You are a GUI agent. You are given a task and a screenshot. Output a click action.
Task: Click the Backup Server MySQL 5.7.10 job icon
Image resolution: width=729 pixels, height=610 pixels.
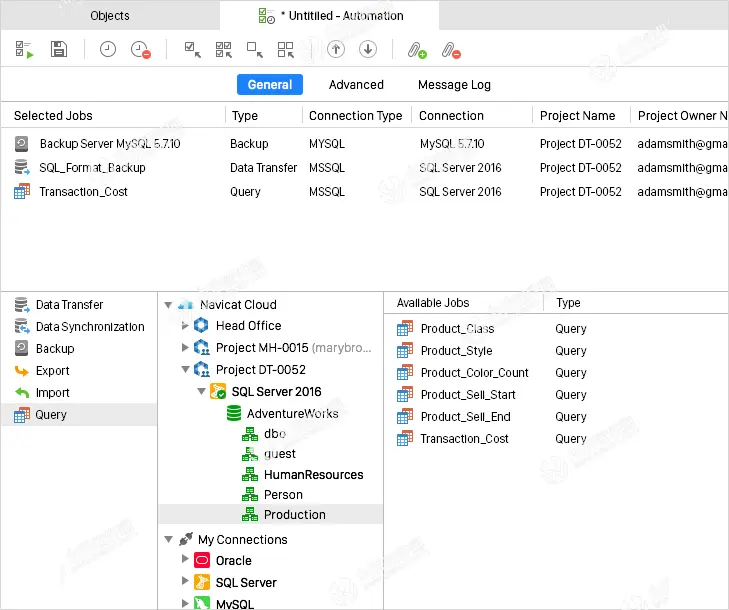click(x=21, y=144)
